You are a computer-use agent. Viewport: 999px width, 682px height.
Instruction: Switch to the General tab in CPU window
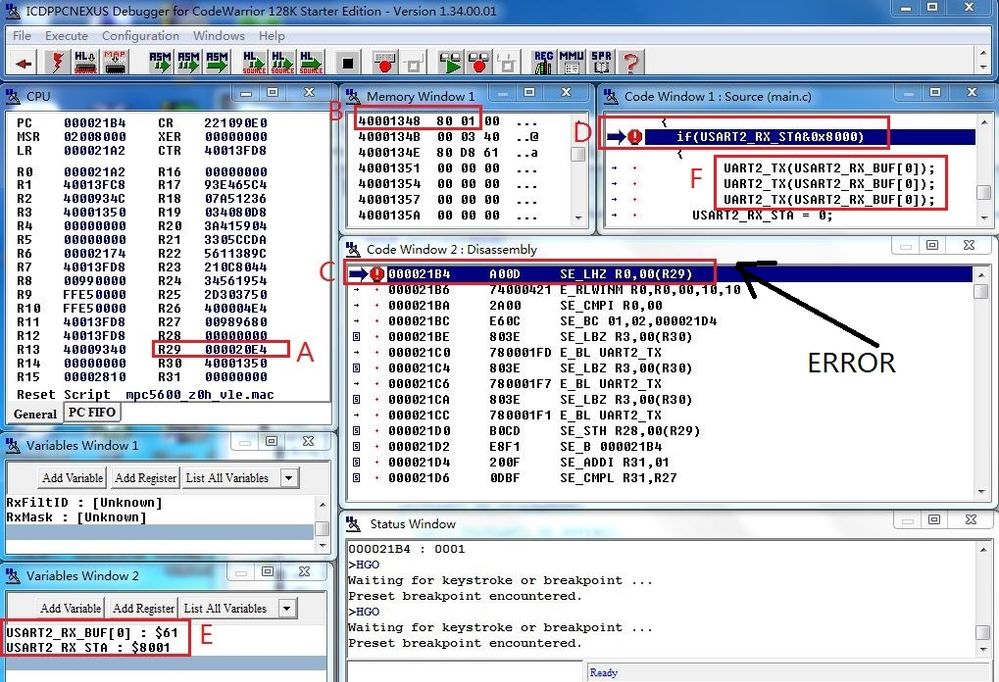point(35,414)
